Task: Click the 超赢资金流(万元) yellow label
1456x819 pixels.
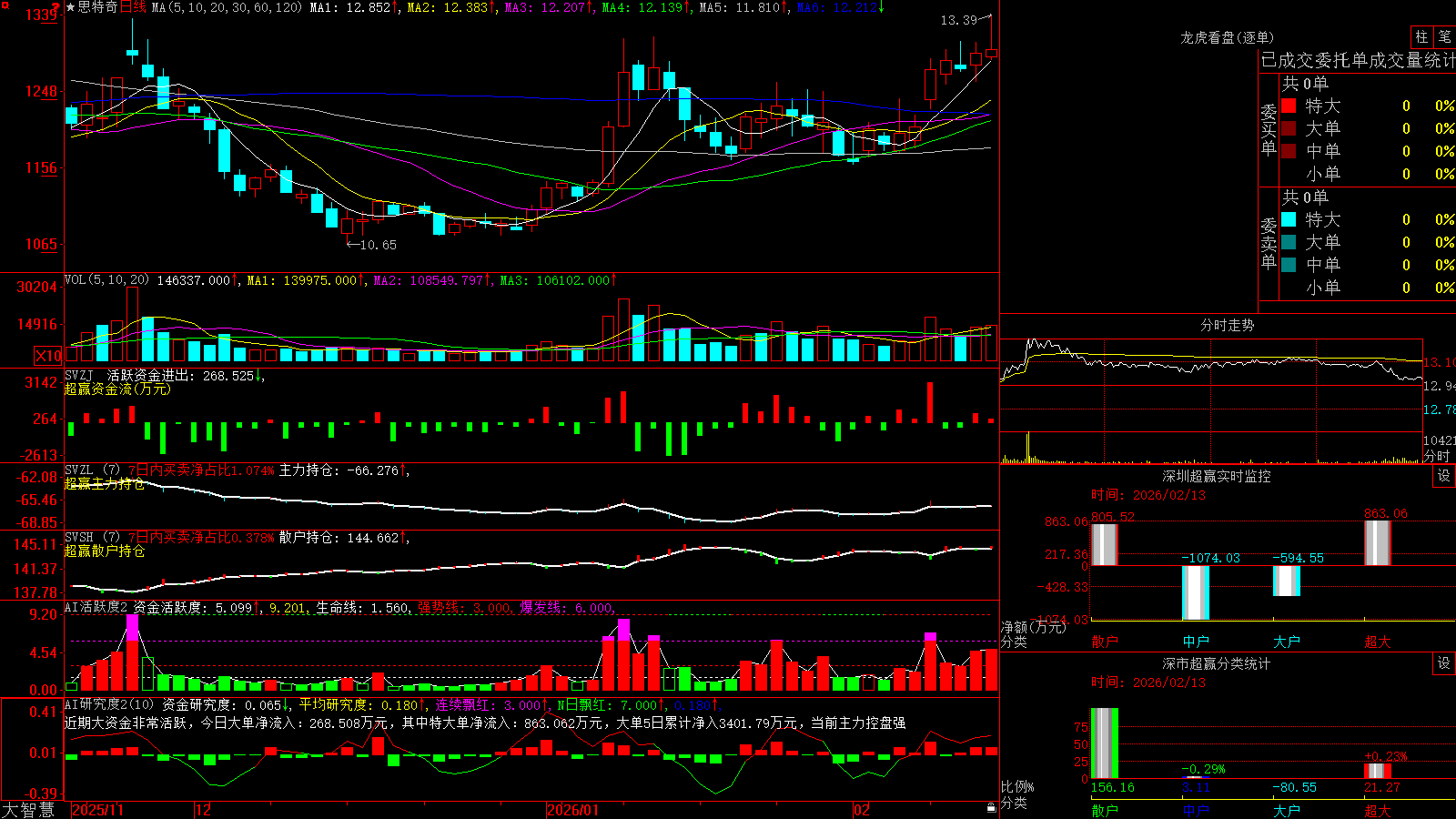Action: 116,389
